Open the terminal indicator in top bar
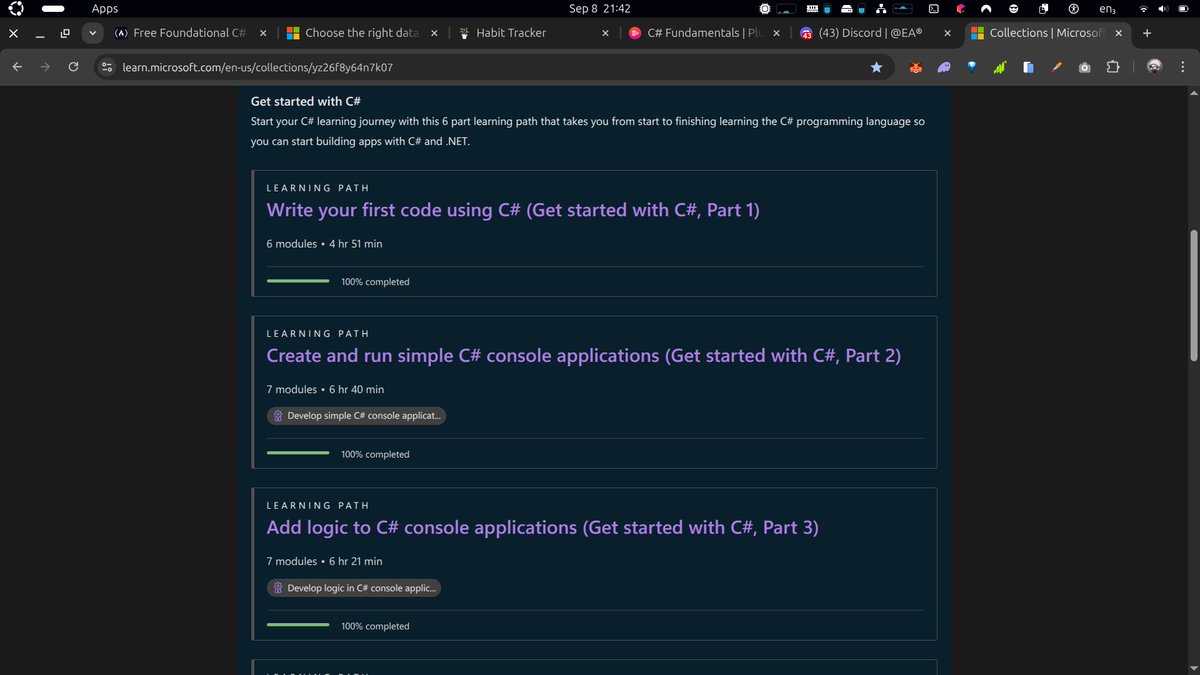The height and width of the screenshot is (675, 1200). coord(933,9)
